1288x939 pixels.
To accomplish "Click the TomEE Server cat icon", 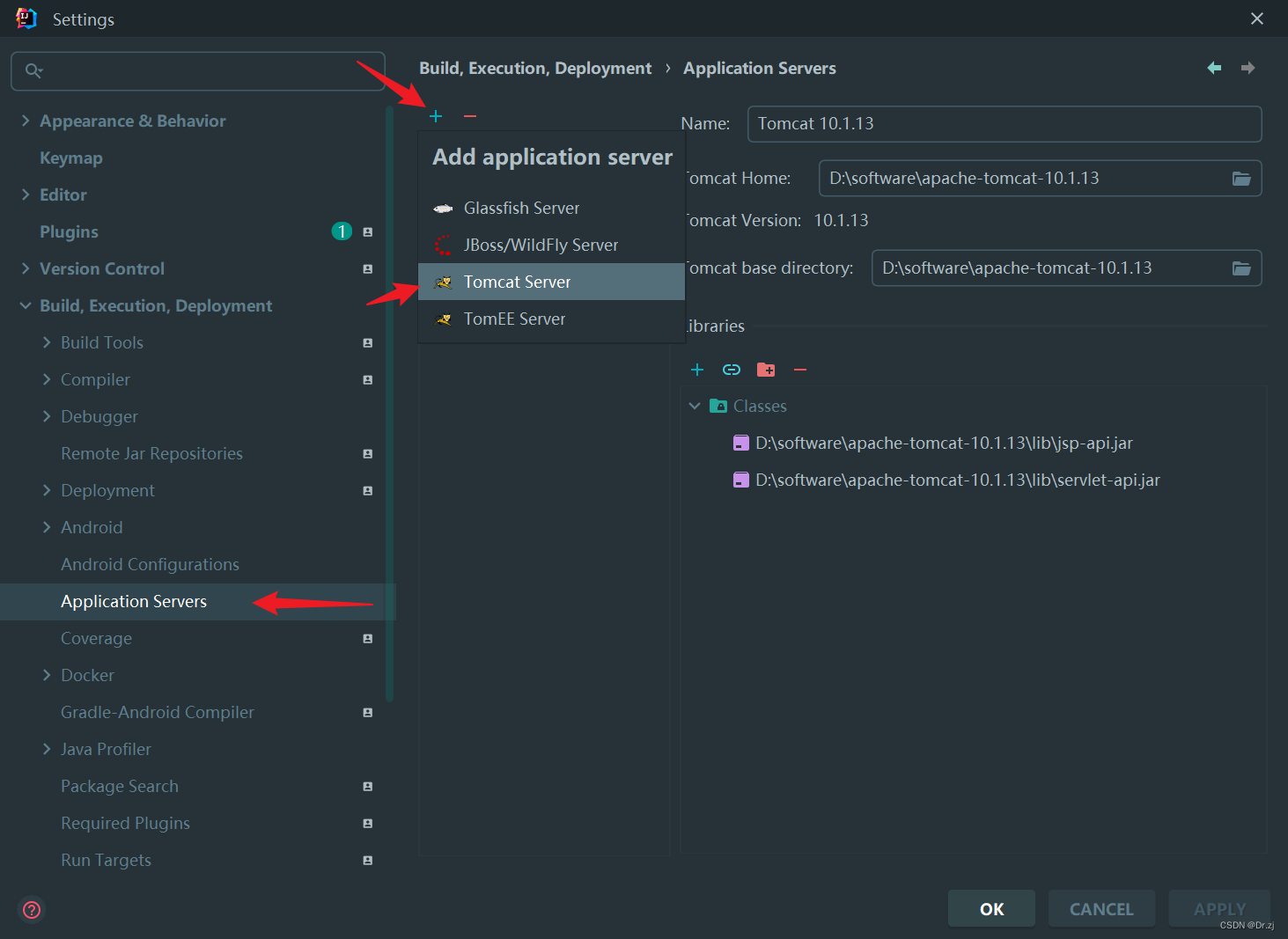I will click(x=443, y=319).
